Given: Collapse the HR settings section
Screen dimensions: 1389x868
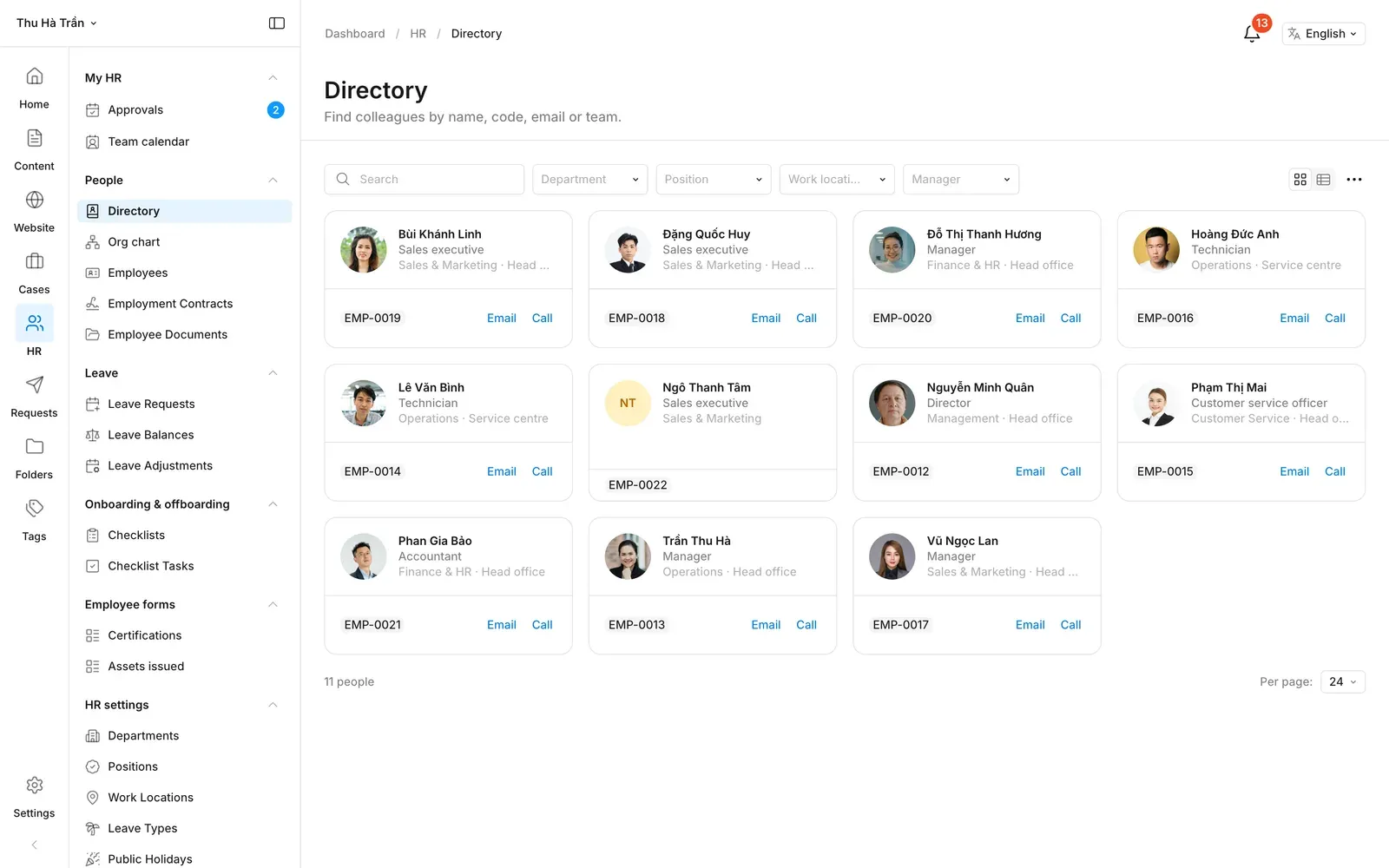Looking at the screenshot, I should tap(273, 705).
